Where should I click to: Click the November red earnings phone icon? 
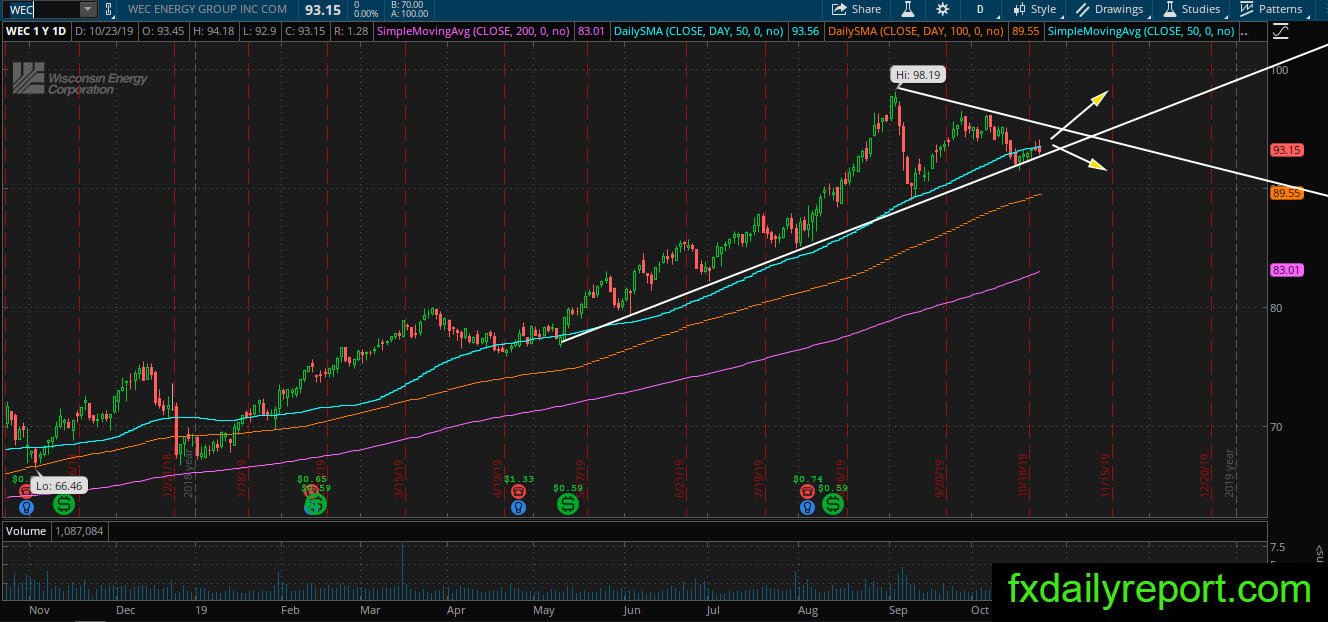25,492
